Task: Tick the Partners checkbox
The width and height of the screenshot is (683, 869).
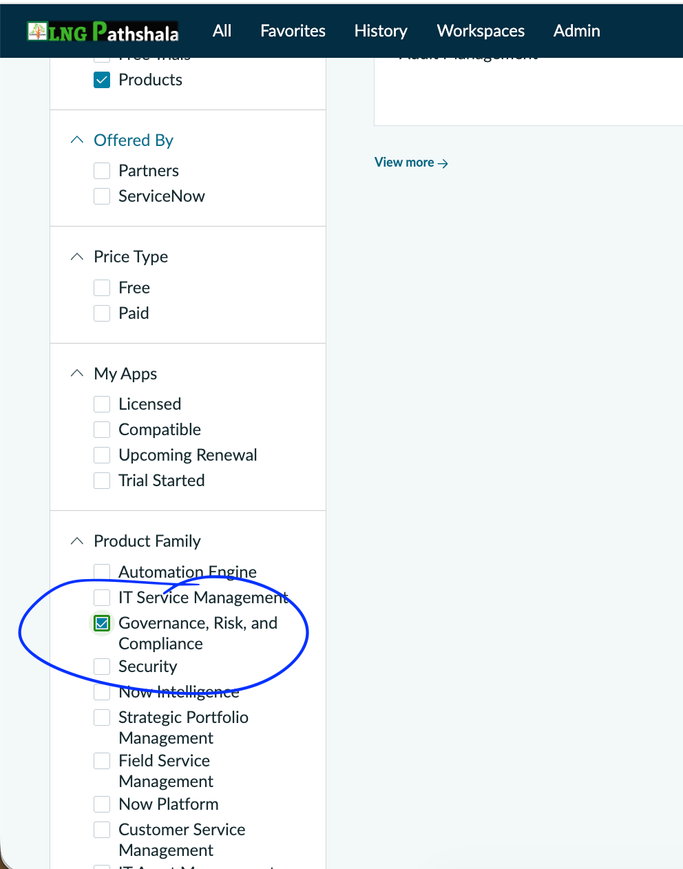Action: click(102, 171)
